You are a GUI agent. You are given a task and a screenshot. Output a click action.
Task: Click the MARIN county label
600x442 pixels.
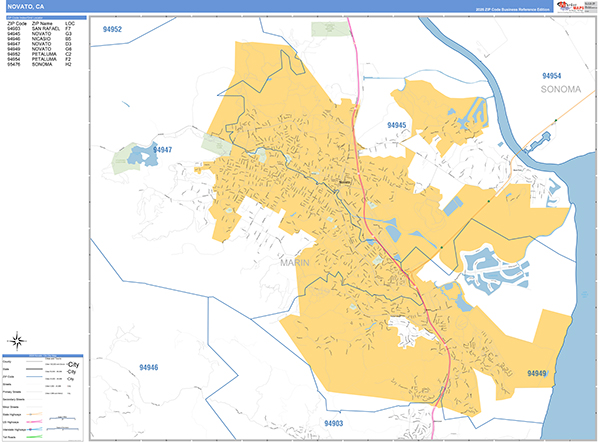(x=296, y=262)
